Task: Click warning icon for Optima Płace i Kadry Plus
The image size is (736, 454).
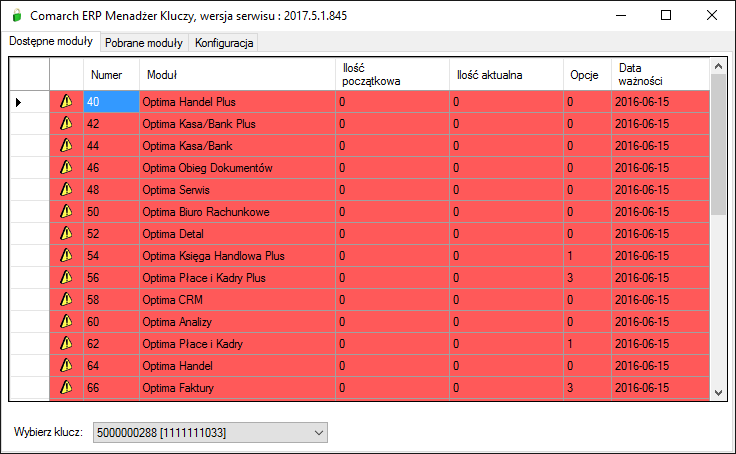Action: pyautogui.click(x=66, y=278)
